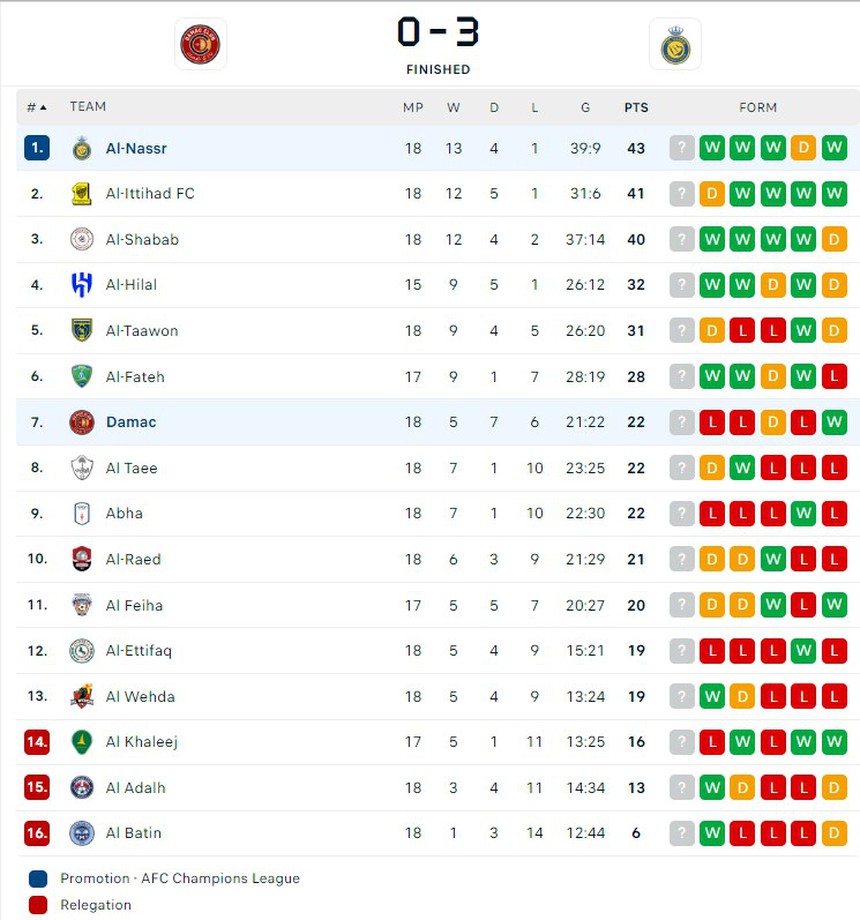The width and height of the screenshot is (860, 920).
Task: Open the Al-Nassr team link
Action: (136, 148)
